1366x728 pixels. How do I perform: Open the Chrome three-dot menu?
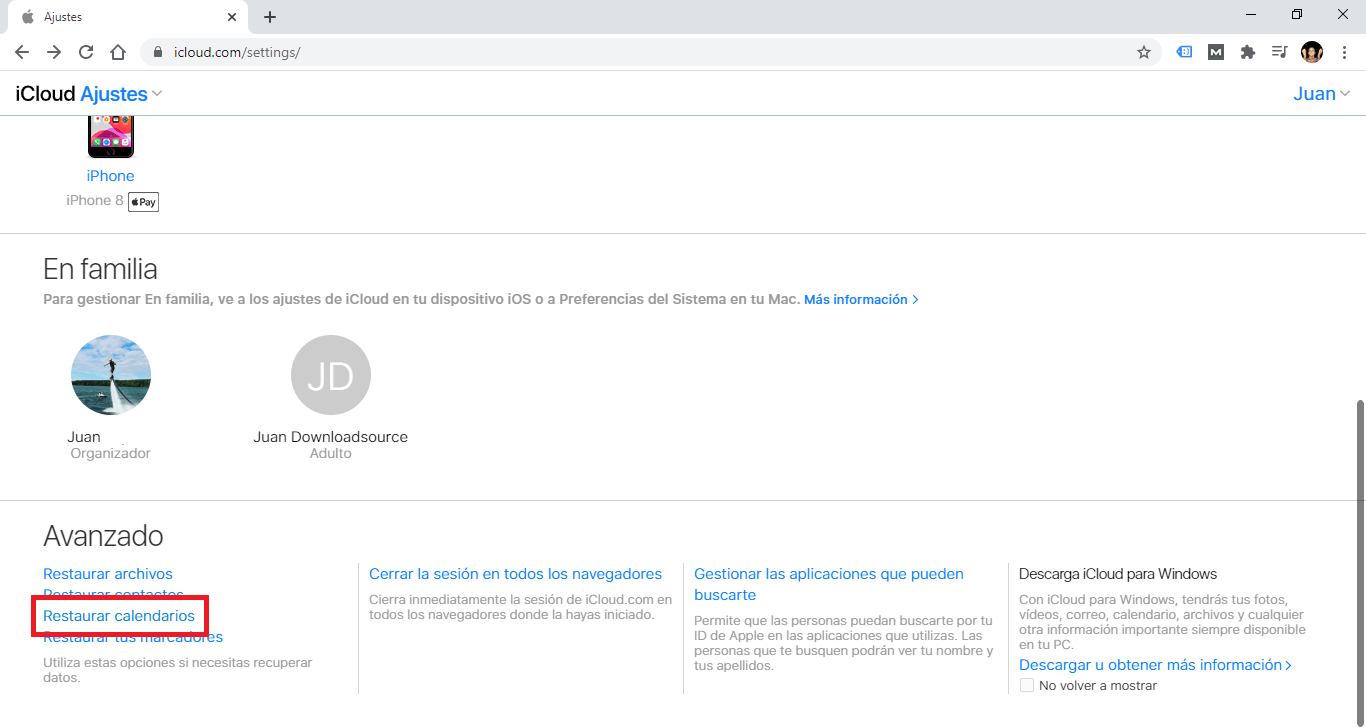(1344, 52)
